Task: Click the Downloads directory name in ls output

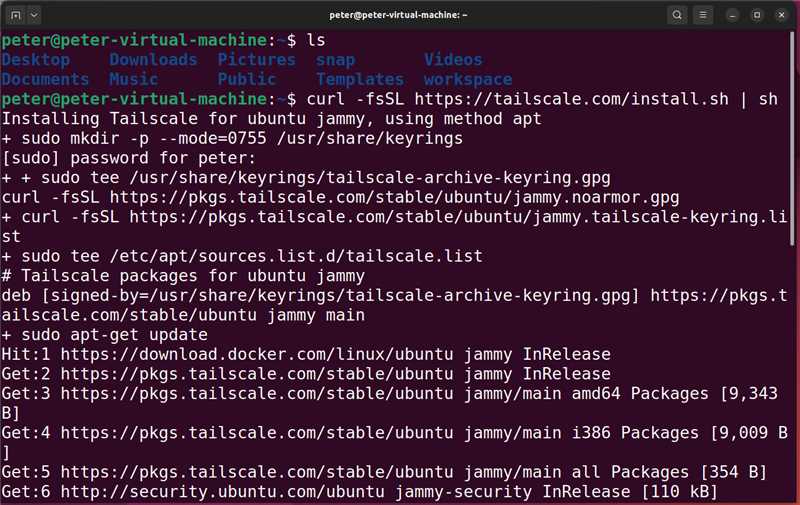Action: 153,60
